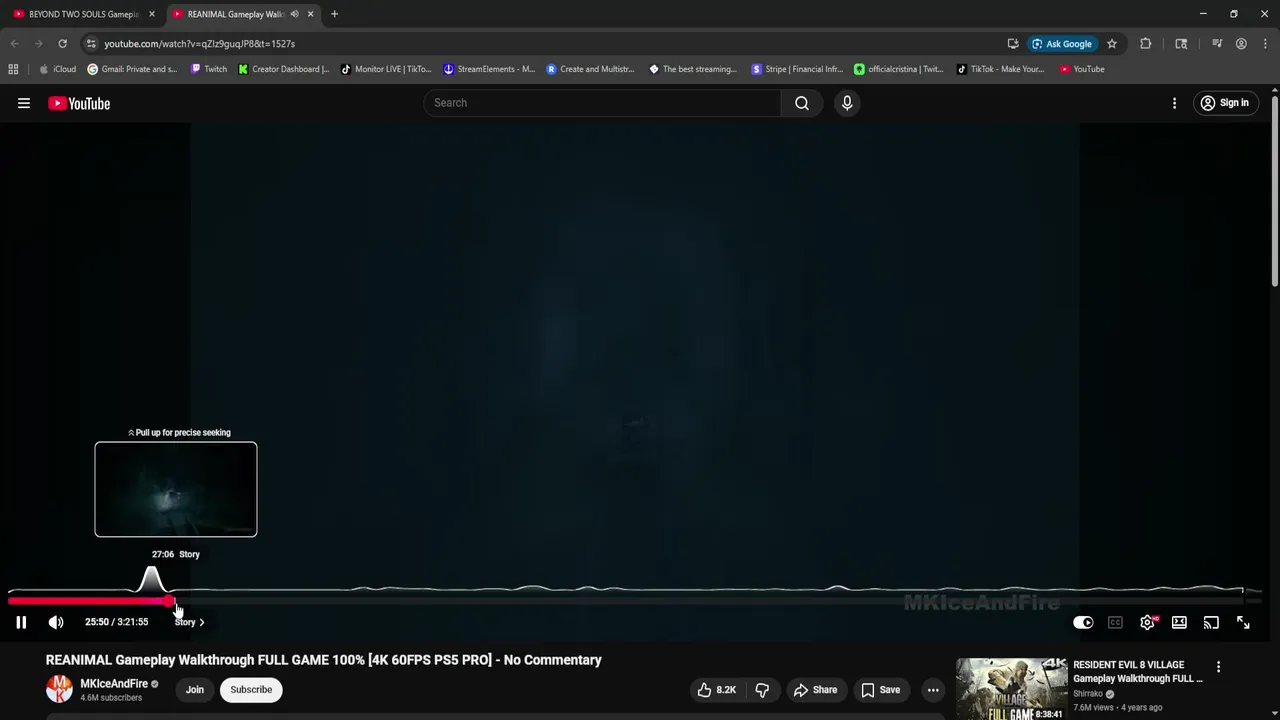
Task: Click the red video progress bar
Action: pyautogui.click(x=90, y=601)
